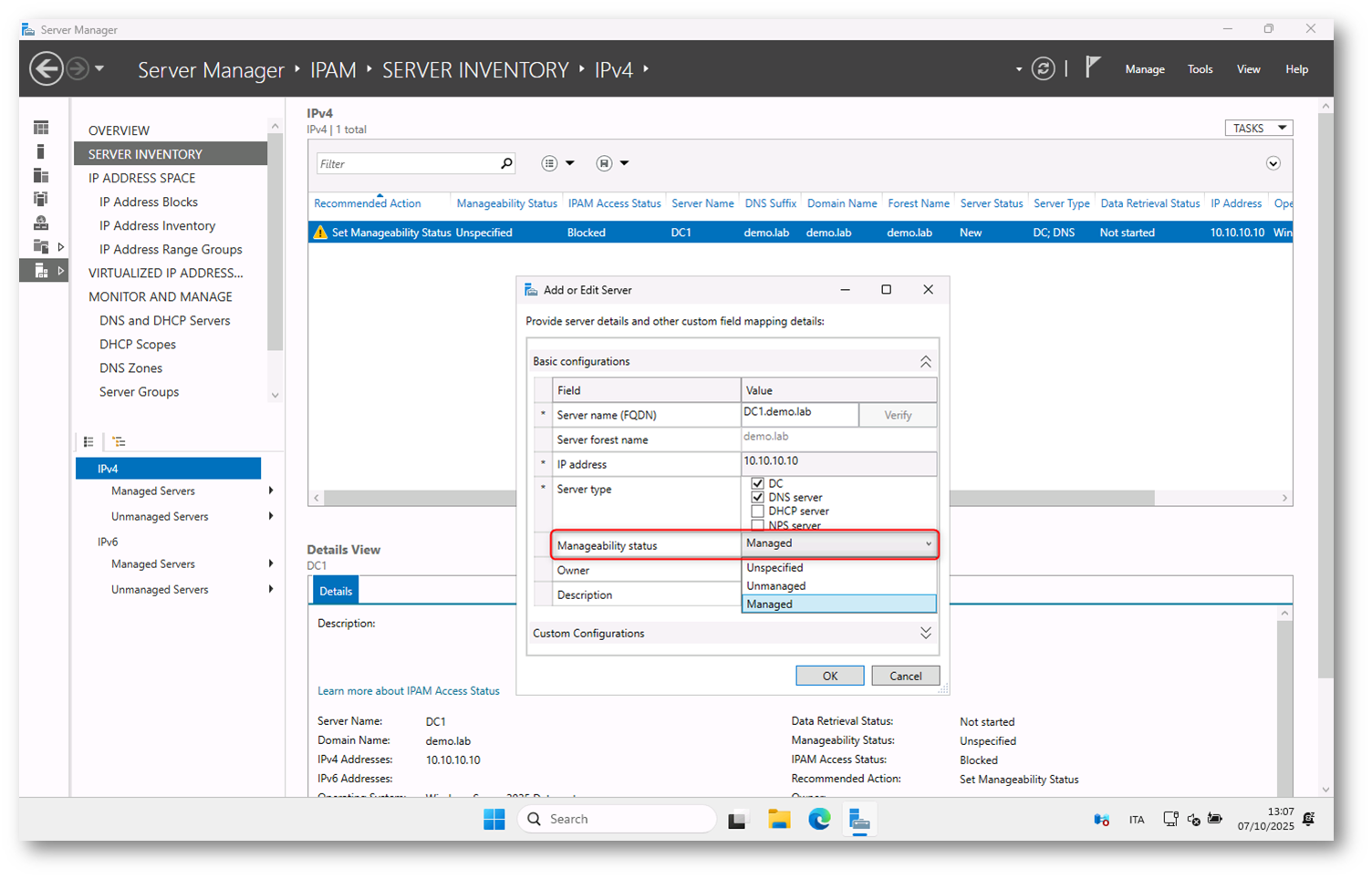Uncheck the DNS server checkbox
Screen dimensions: 1372x879
tap(757, 497)
